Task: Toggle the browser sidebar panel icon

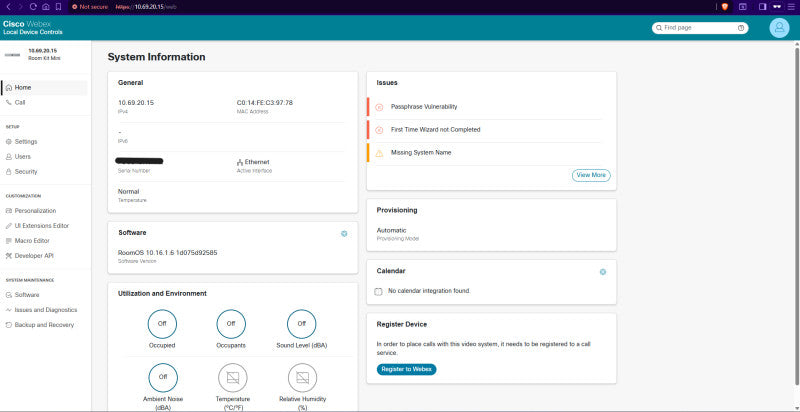Action: point(763,7)
